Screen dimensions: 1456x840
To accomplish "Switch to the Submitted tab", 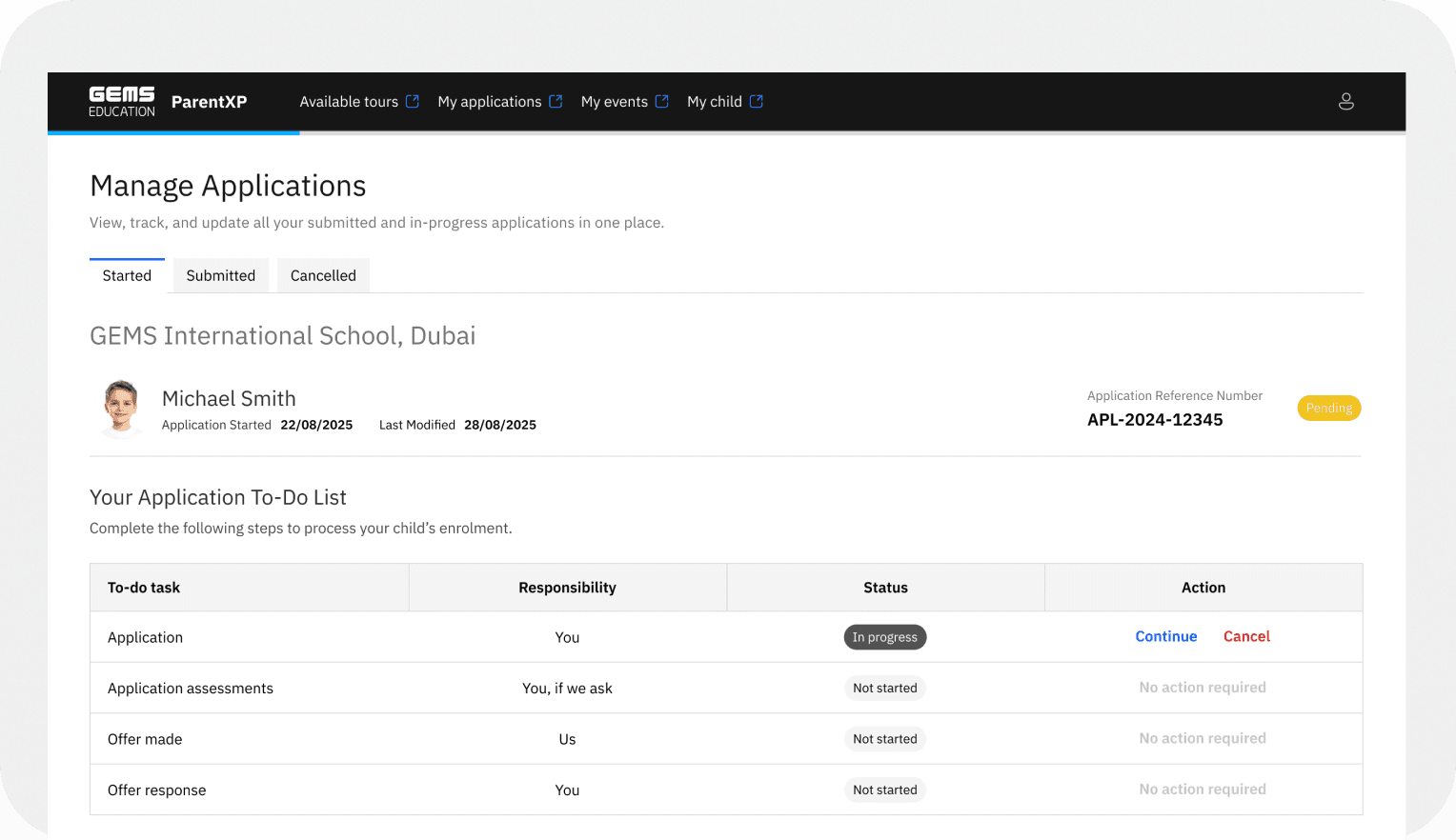I will (x=220, y=275).
